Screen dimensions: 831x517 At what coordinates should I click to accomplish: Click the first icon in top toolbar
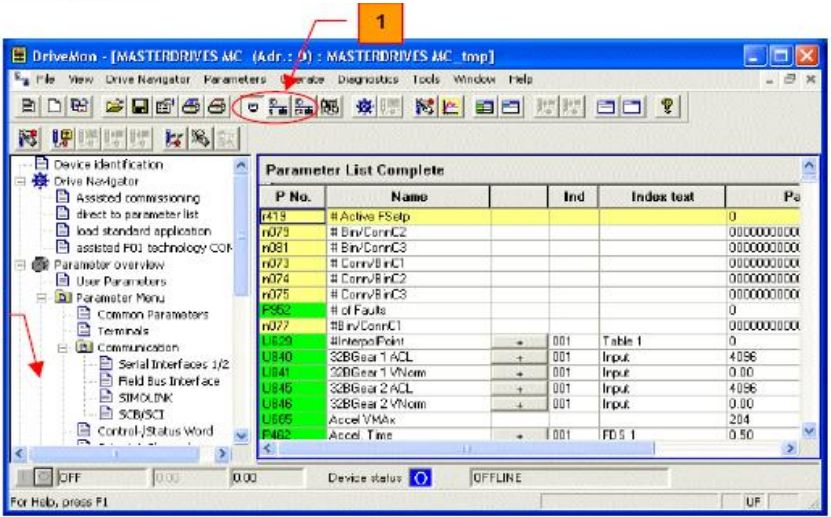(x=29, y=106)
